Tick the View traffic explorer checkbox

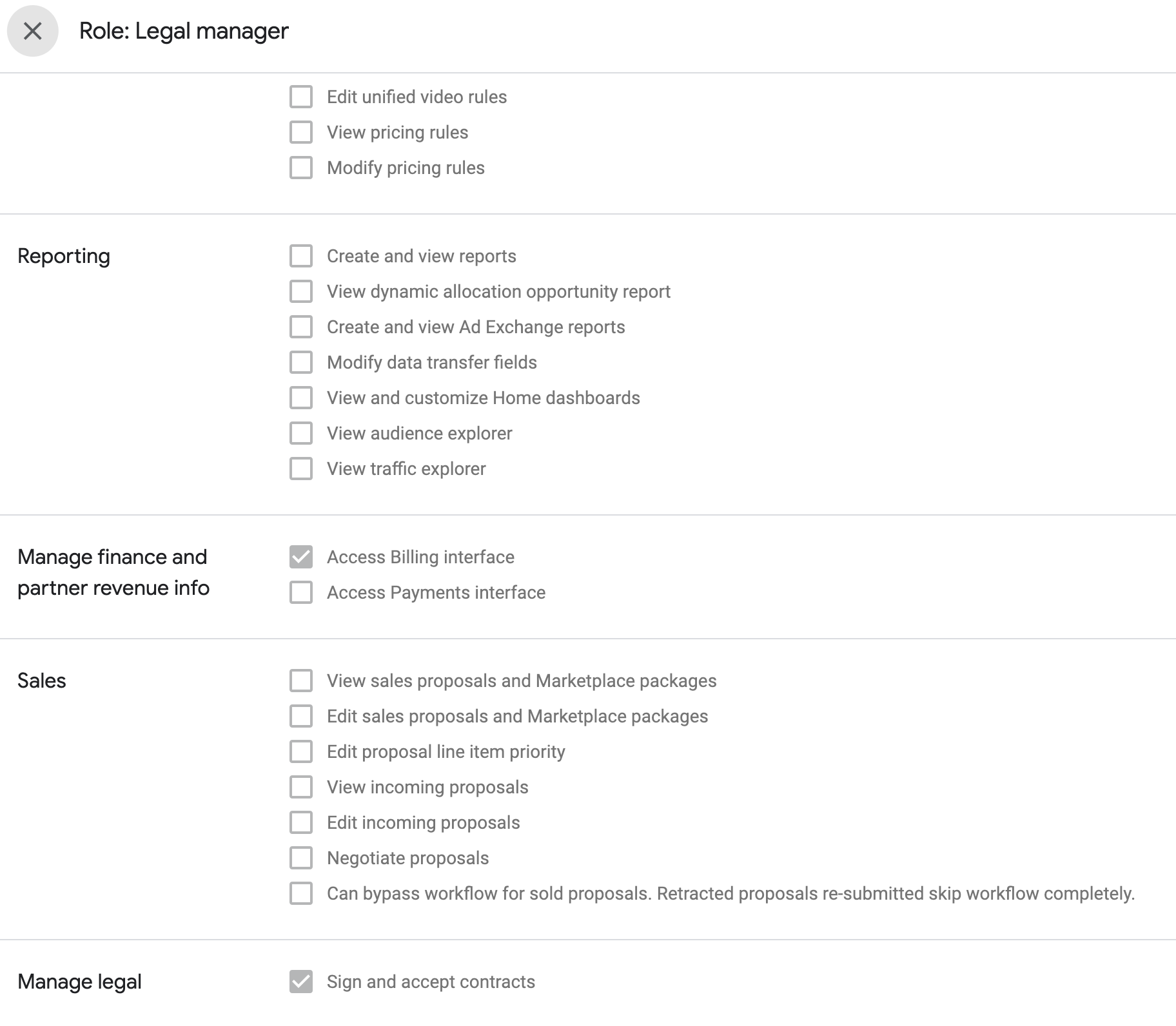(301, 469)
